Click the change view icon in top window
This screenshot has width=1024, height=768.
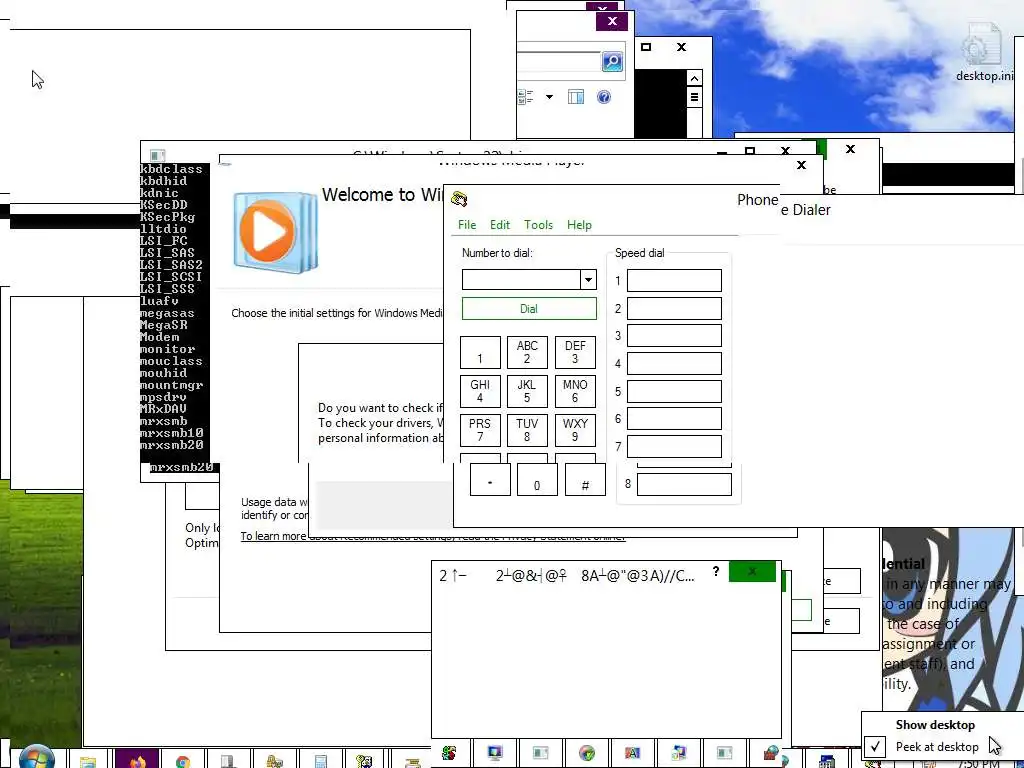(526, 97)
